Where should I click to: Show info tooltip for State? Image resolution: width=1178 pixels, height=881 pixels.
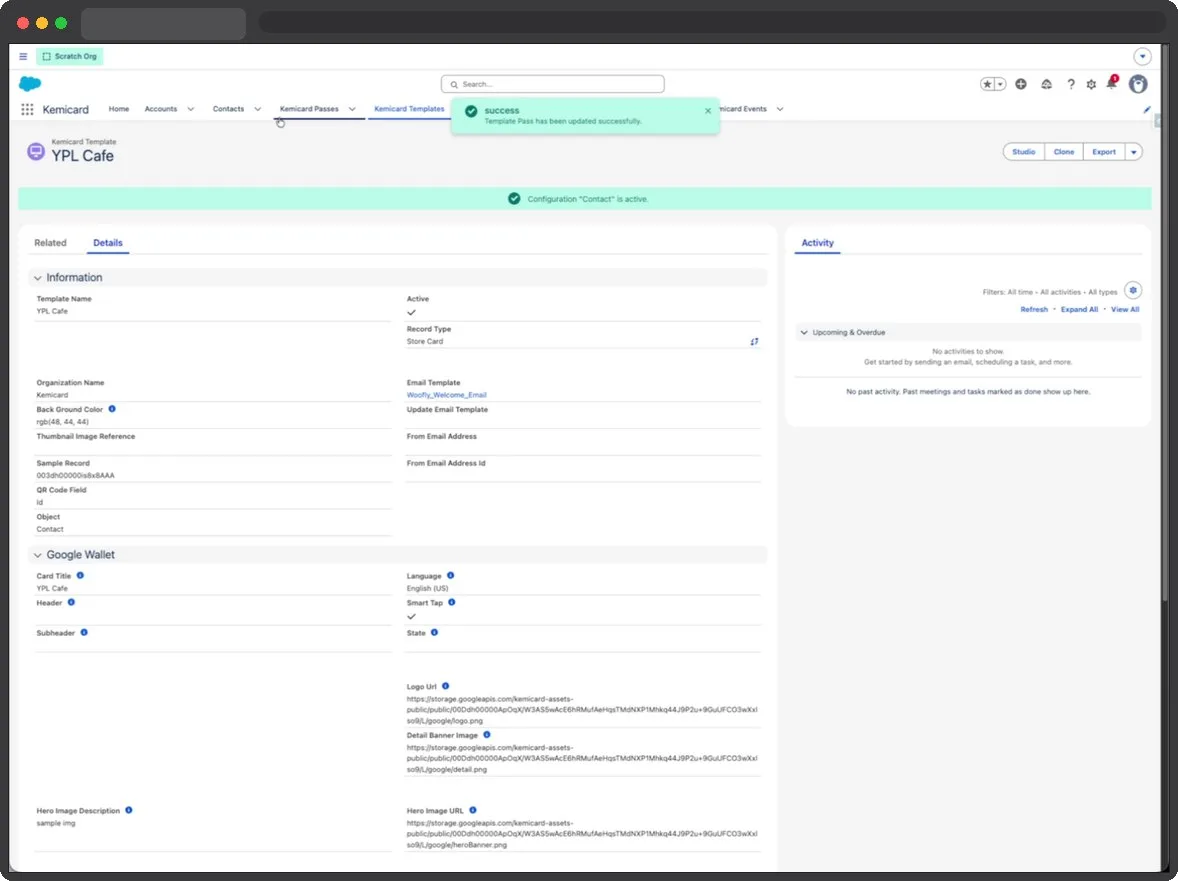434,632
